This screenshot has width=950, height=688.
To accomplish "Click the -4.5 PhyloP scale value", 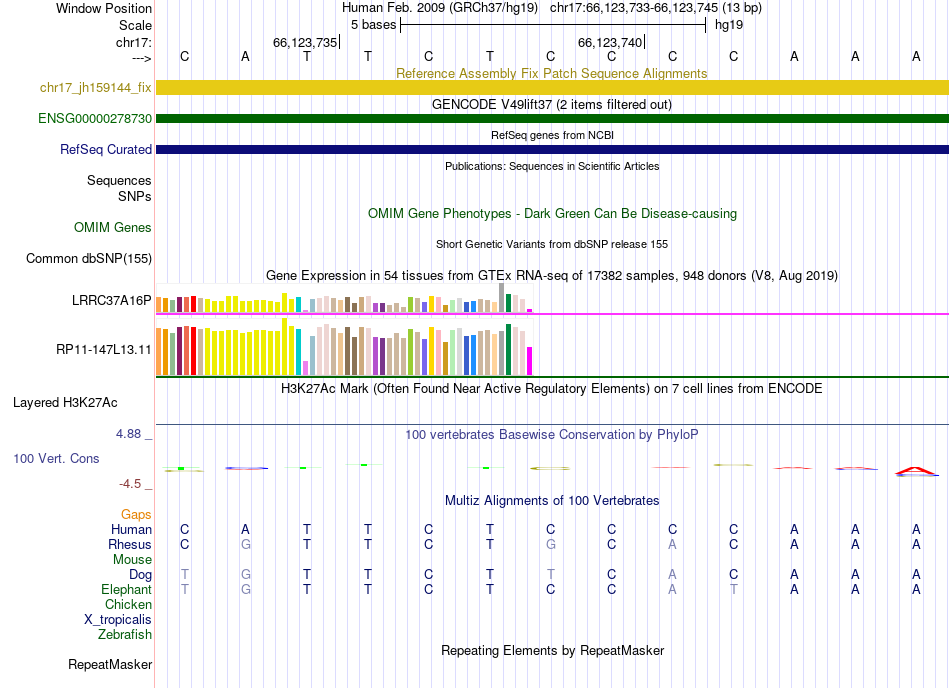I will click(130, 483).
